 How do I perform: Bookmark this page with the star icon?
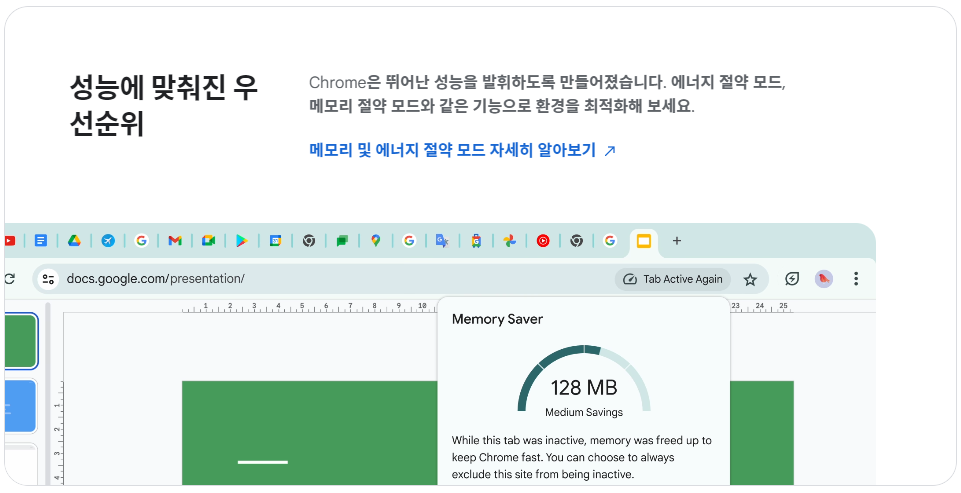[750, 280]
